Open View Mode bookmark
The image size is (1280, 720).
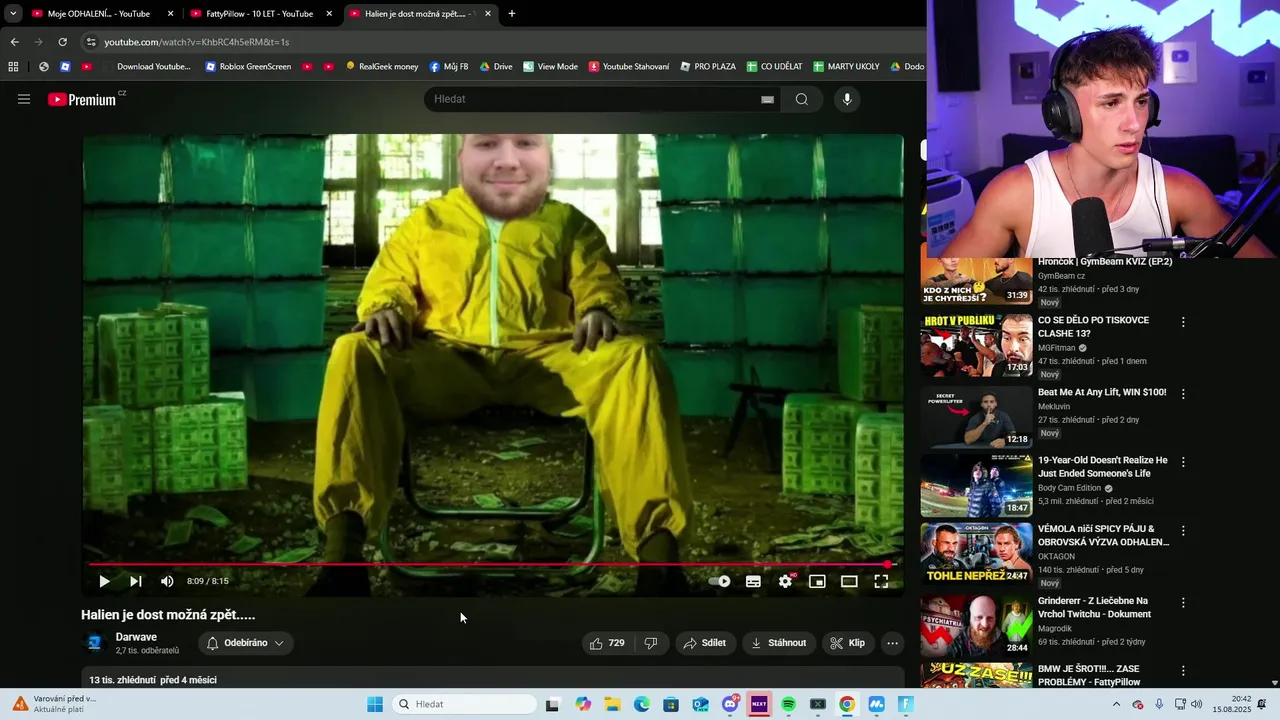coord(550,67)
